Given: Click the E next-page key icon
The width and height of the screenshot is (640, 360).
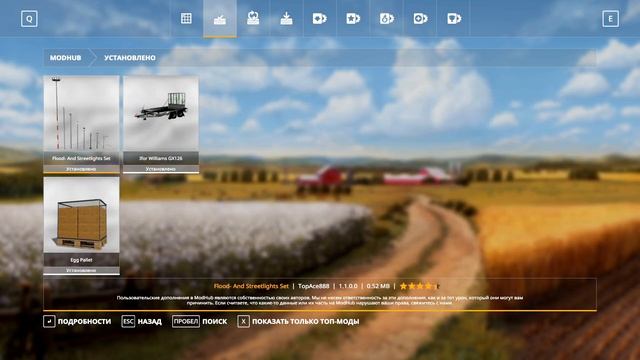Looking at the screenshot, I should [x=610, y=19].
